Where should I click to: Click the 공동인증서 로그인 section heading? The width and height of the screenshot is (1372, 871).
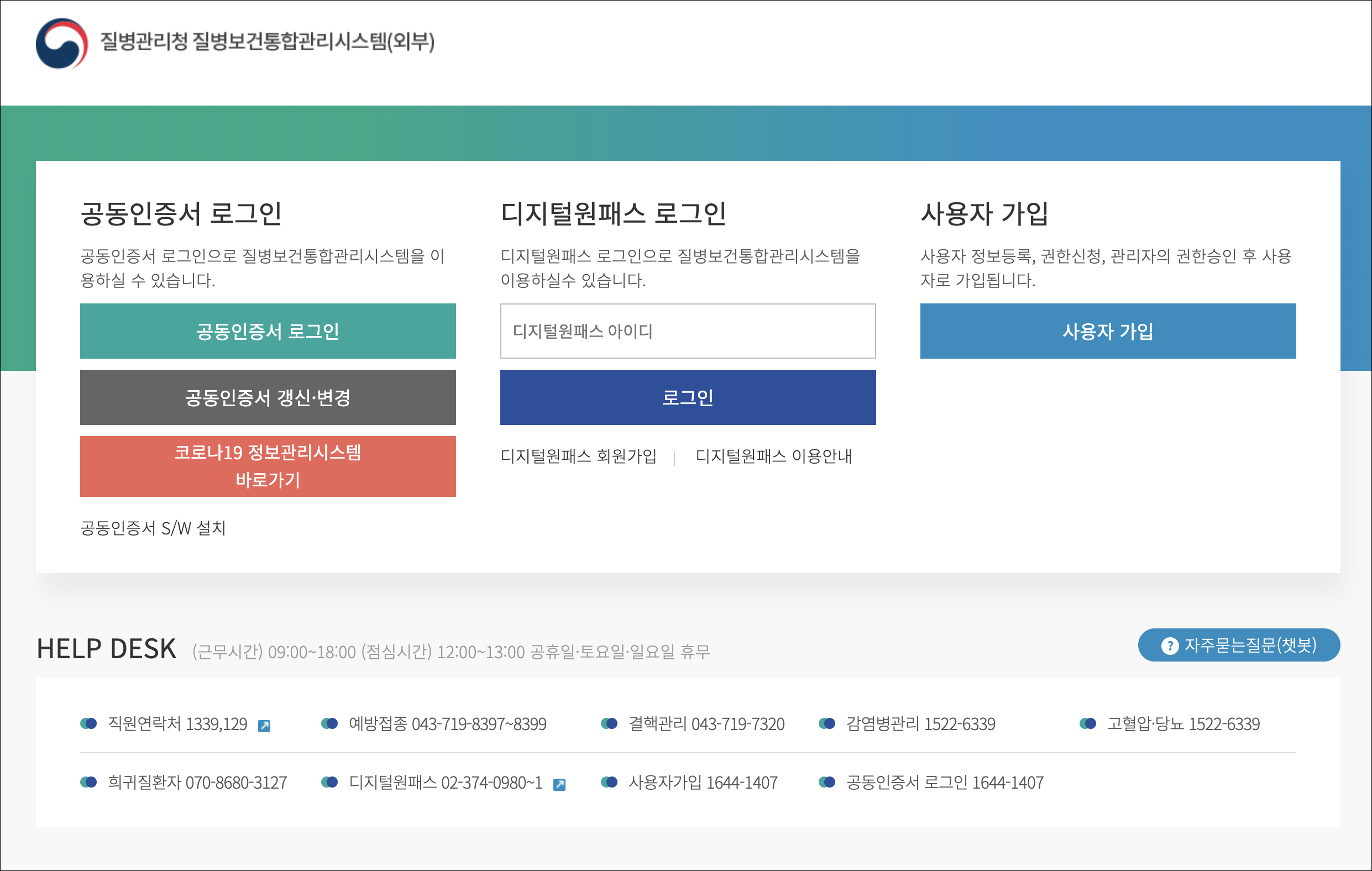click(x=181, y=214)
